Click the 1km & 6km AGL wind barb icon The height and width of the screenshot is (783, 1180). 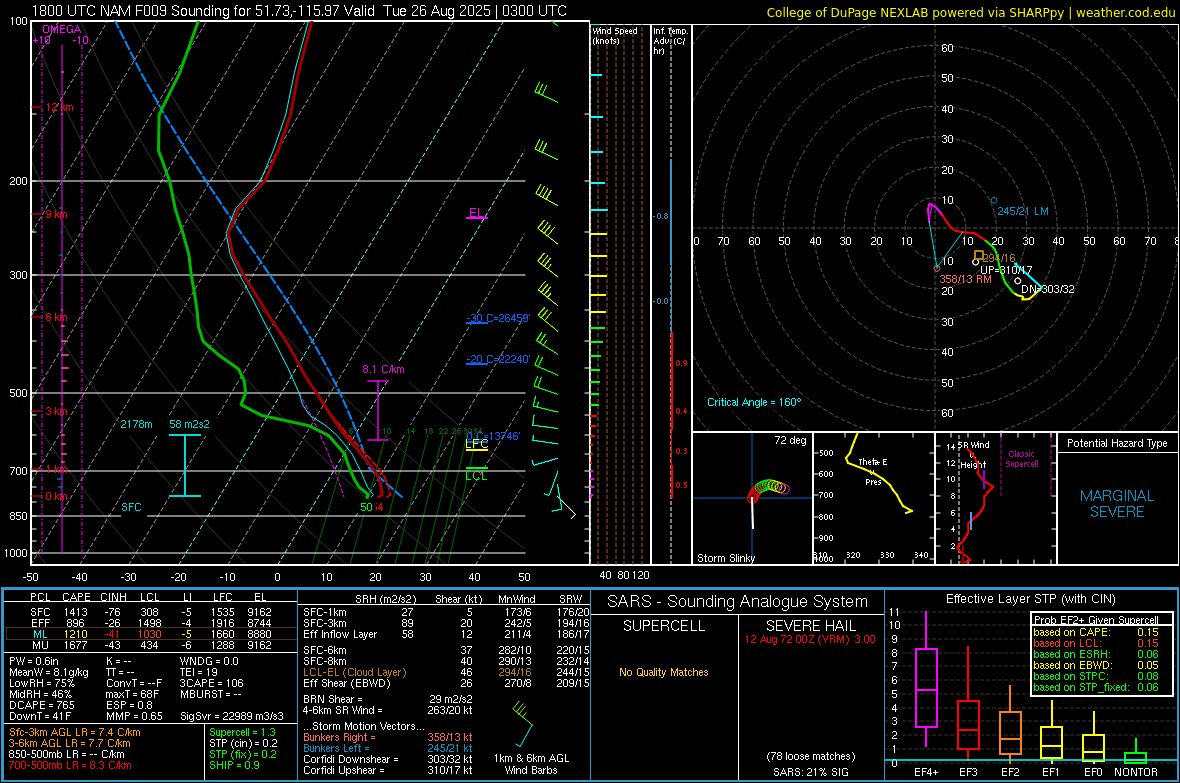pyautogui.click(x=523, y=723)
